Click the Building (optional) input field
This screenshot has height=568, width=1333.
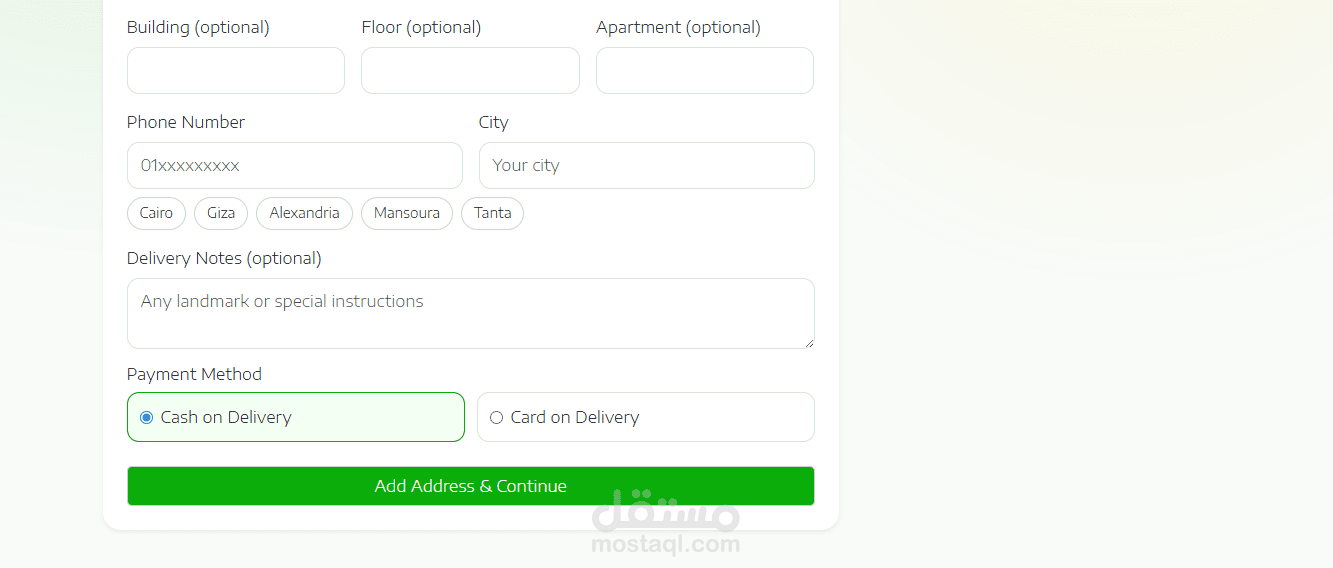(x=235, y=71)
